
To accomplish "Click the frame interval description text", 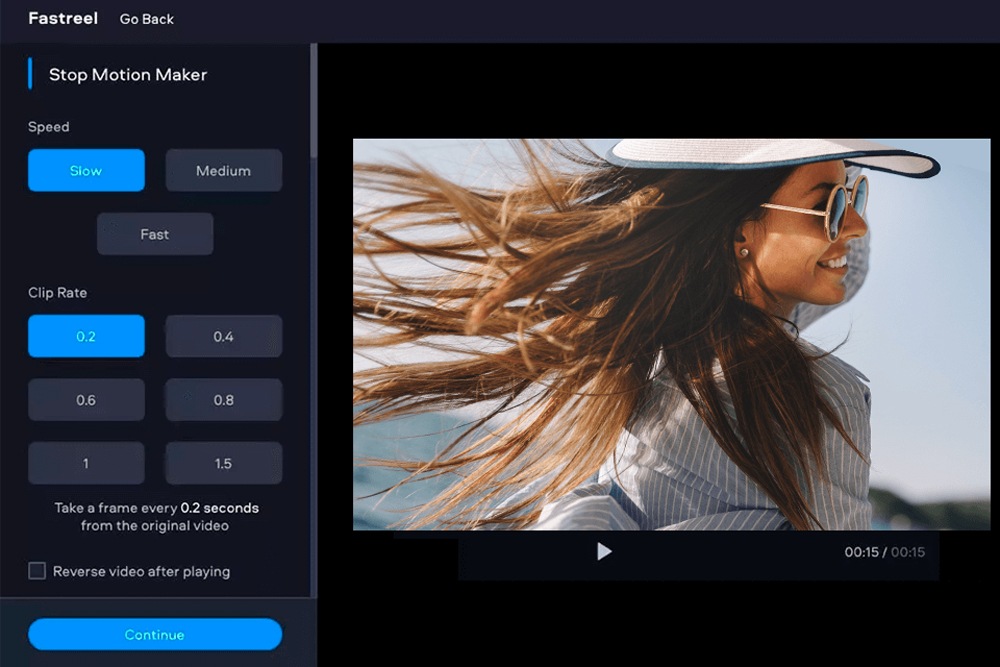I will point(154,516).
